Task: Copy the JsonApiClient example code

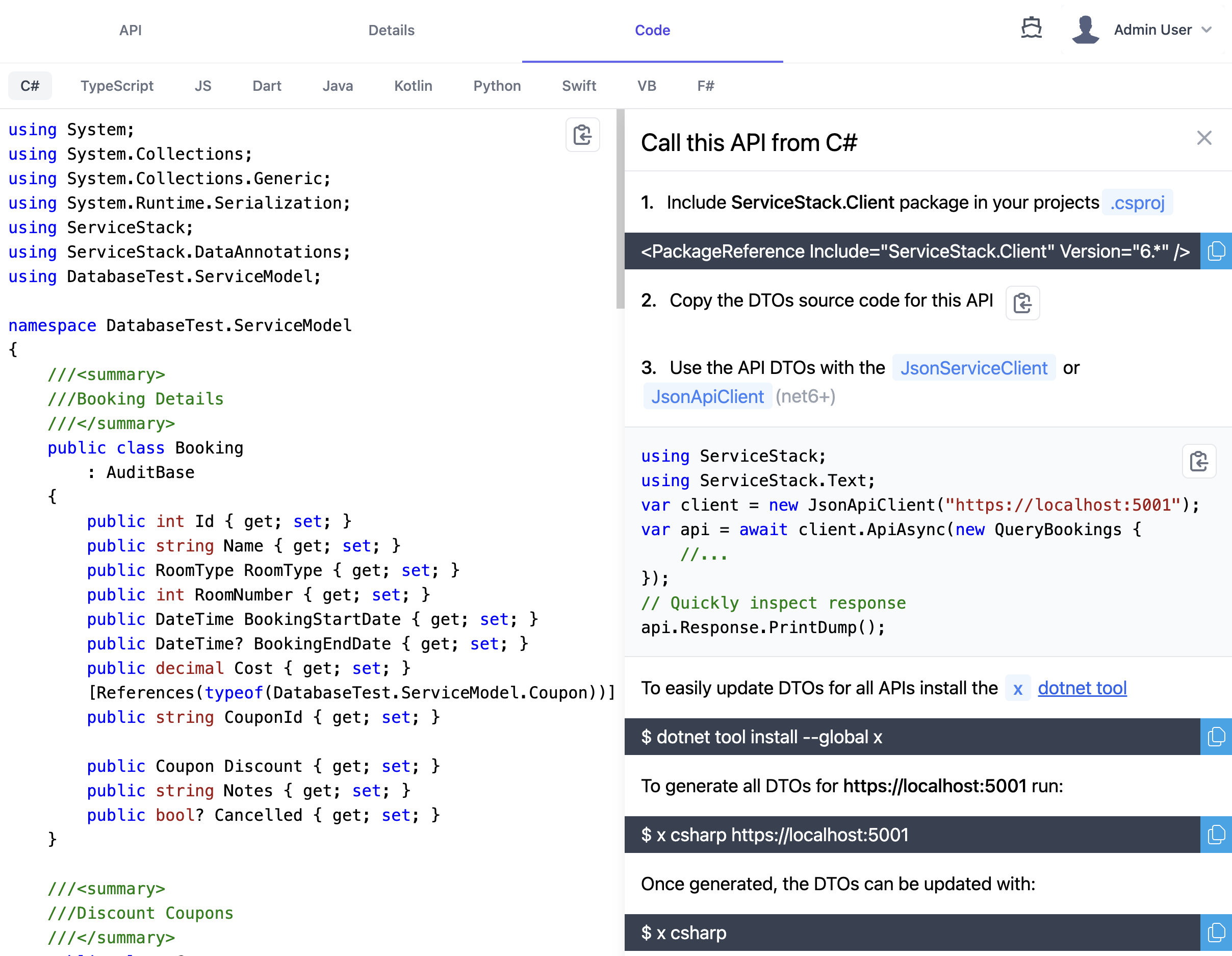Action: point(1199,462)
